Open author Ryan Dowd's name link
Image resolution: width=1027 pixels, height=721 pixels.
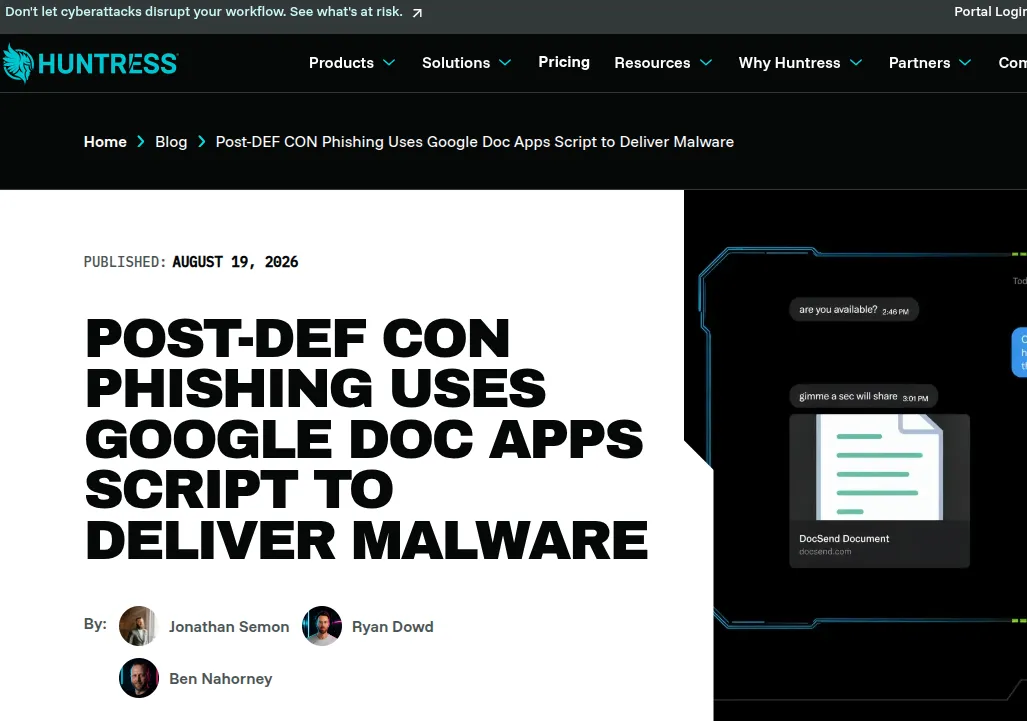coord(393,627)
